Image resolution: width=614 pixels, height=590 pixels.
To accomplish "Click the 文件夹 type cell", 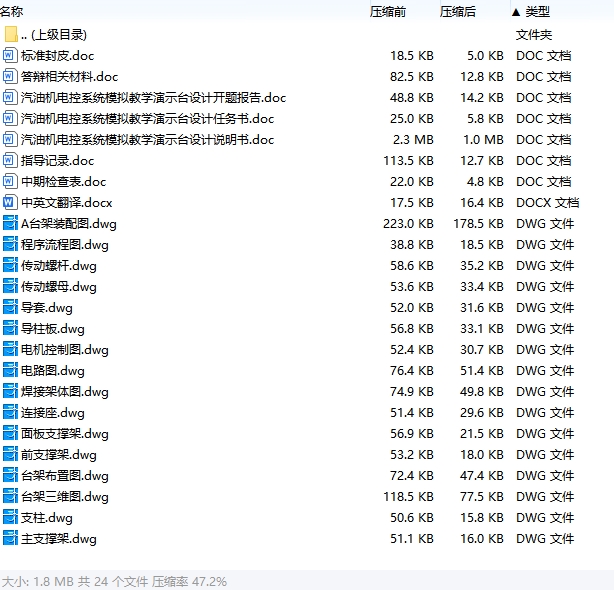I will (x=534, y=35).
